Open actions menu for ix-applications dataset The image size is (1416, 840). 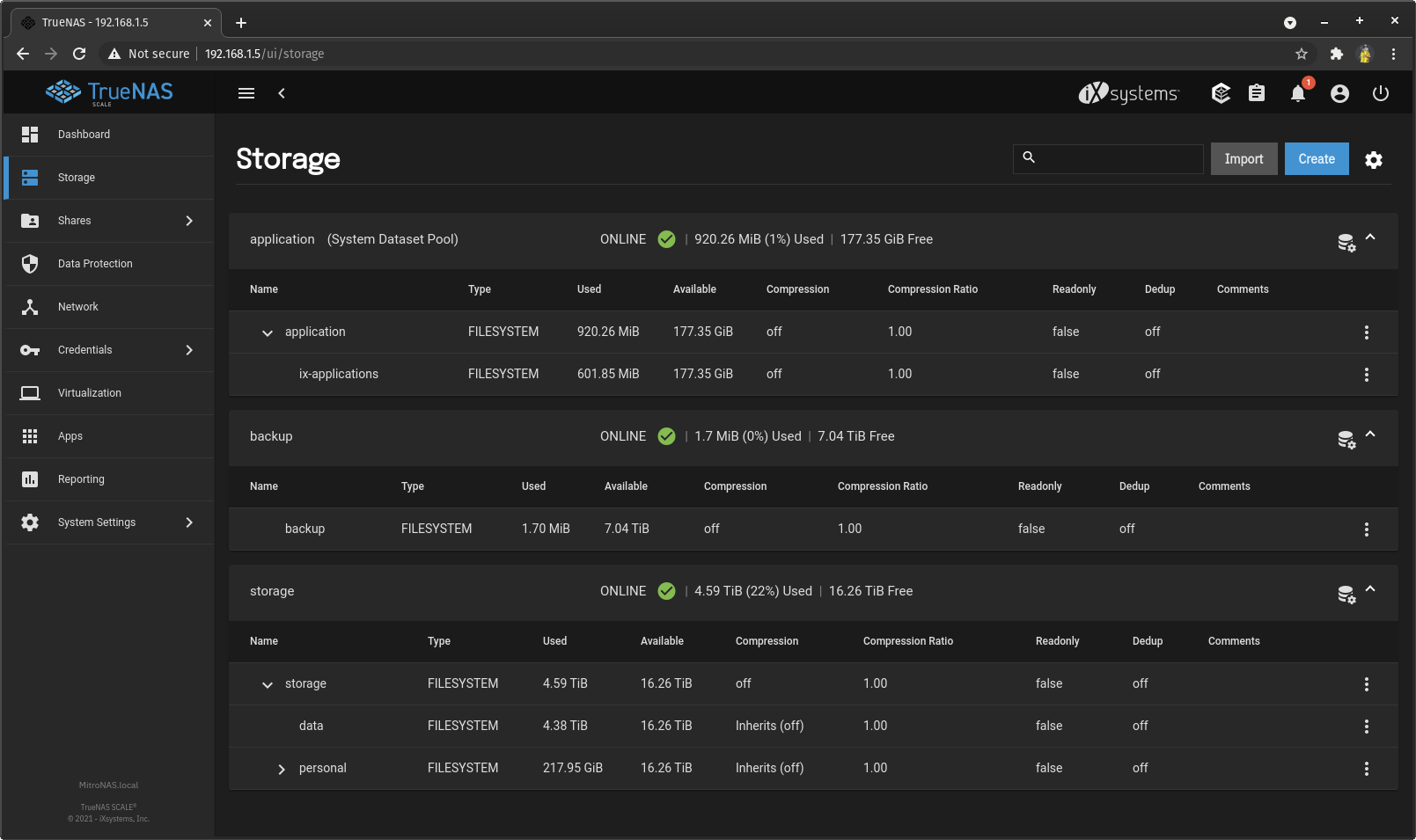pyautogui.click(x=1366, y=375)
